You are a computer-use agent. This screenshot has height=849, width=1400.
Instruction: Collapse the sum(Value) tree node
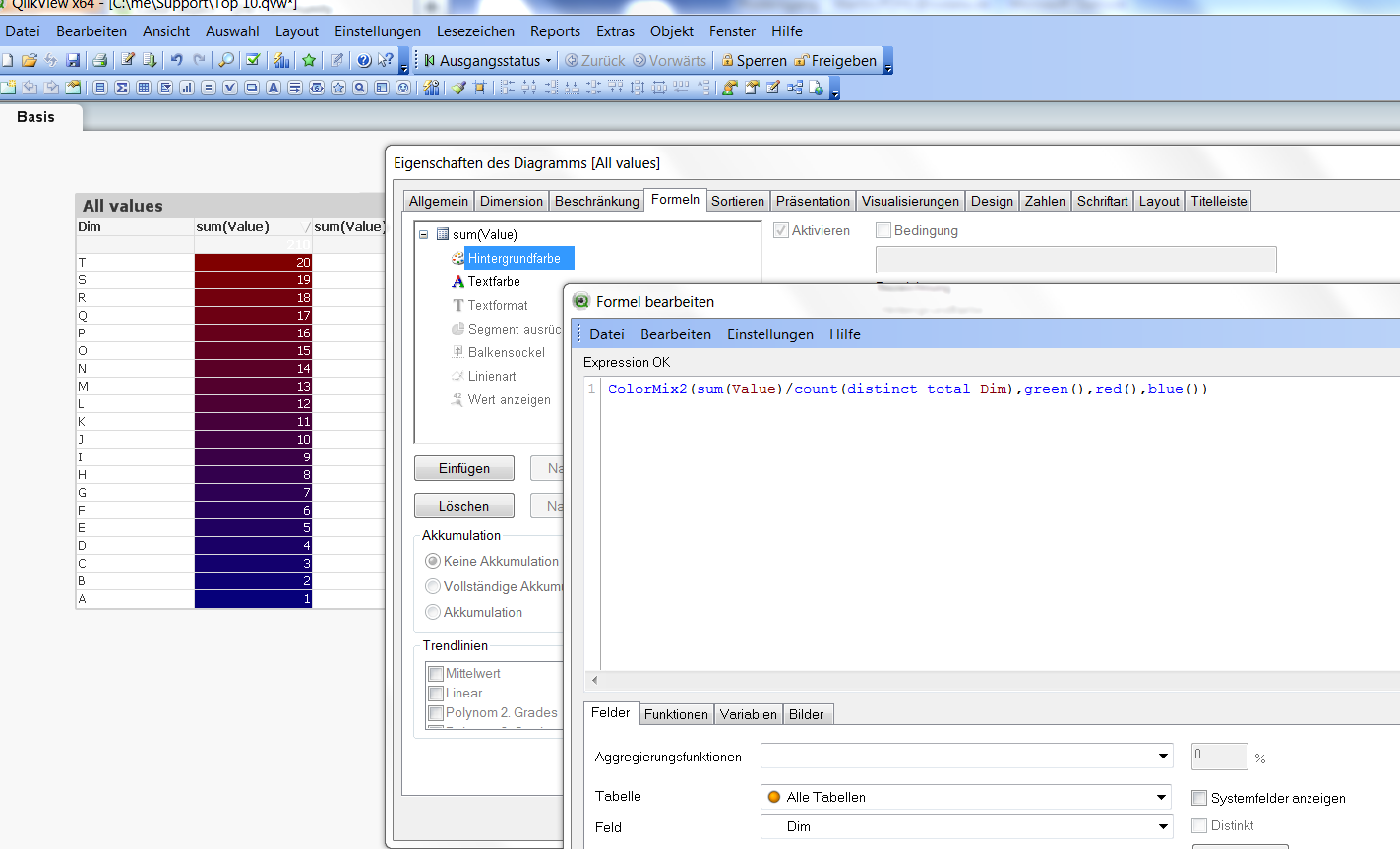tap(424, 234)
